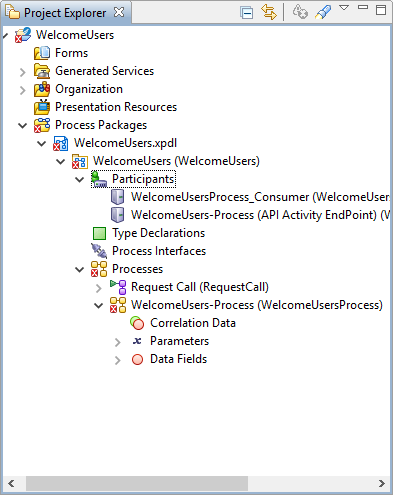Expand the Request Call process
The image size is (393, 495).
(98, 288)
